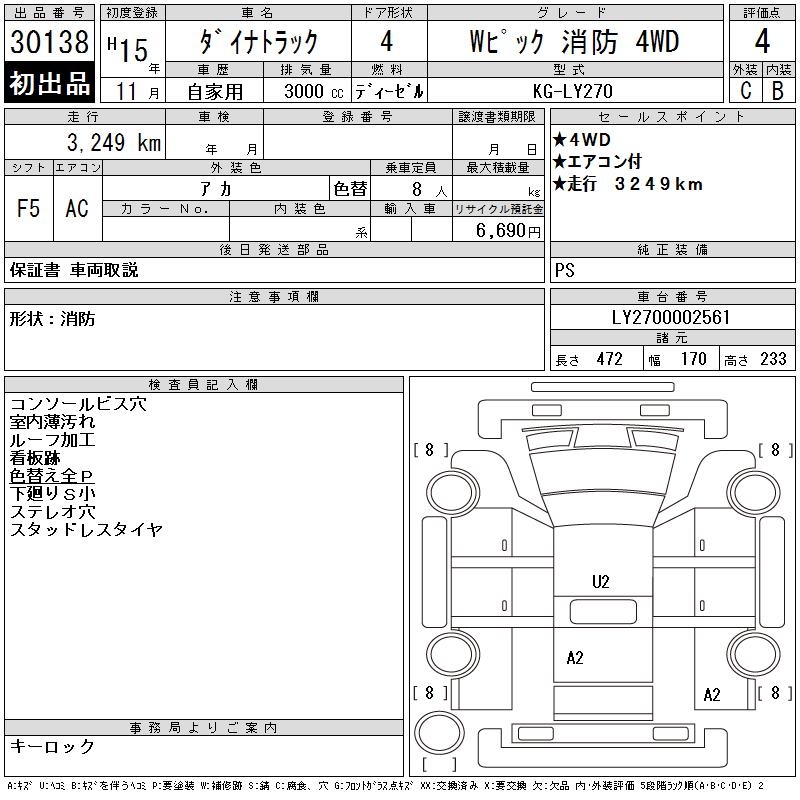800x800 pixels.
Task: Click the grade text Wピック 消防 4WD
Action: point(574,42)
